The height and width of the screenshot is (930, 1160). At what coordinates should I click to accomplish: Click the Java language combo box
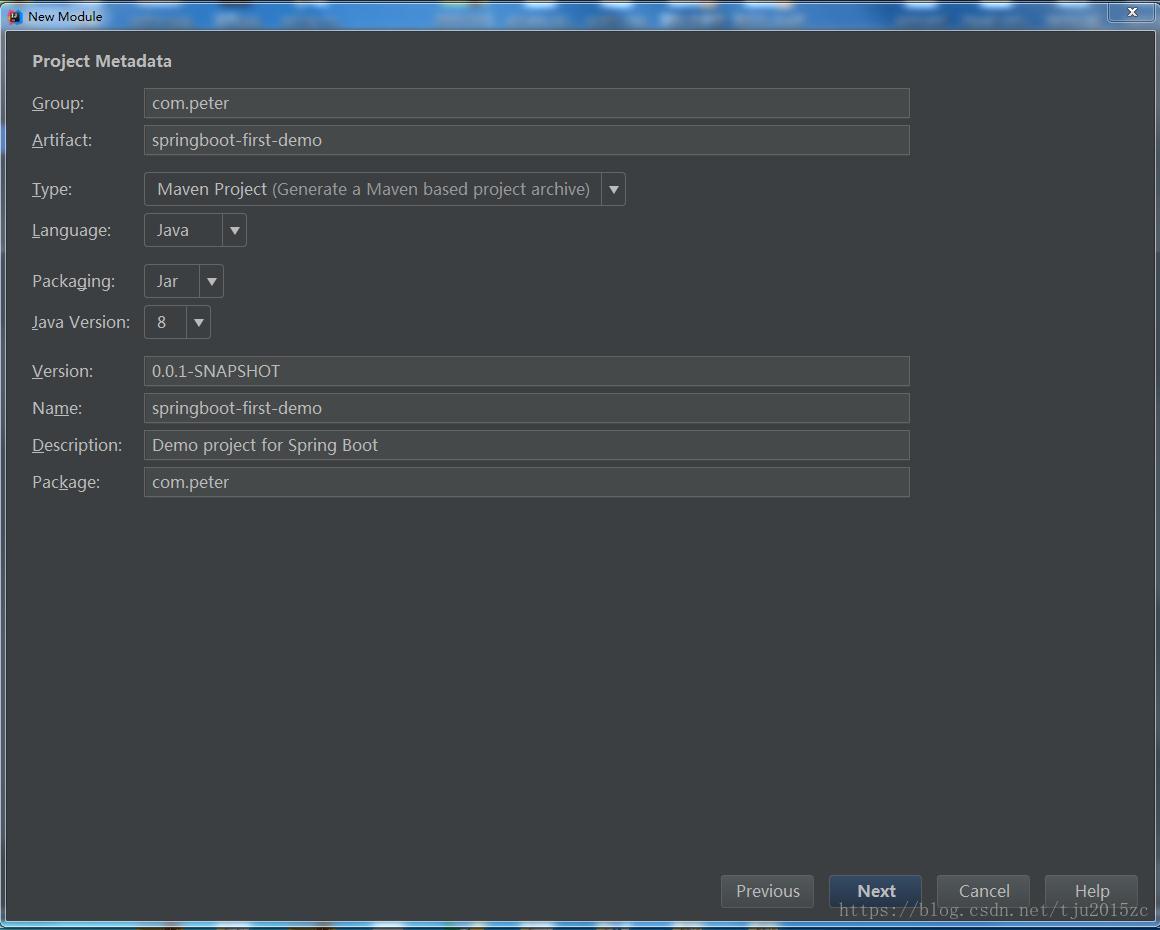click(195, 230)
